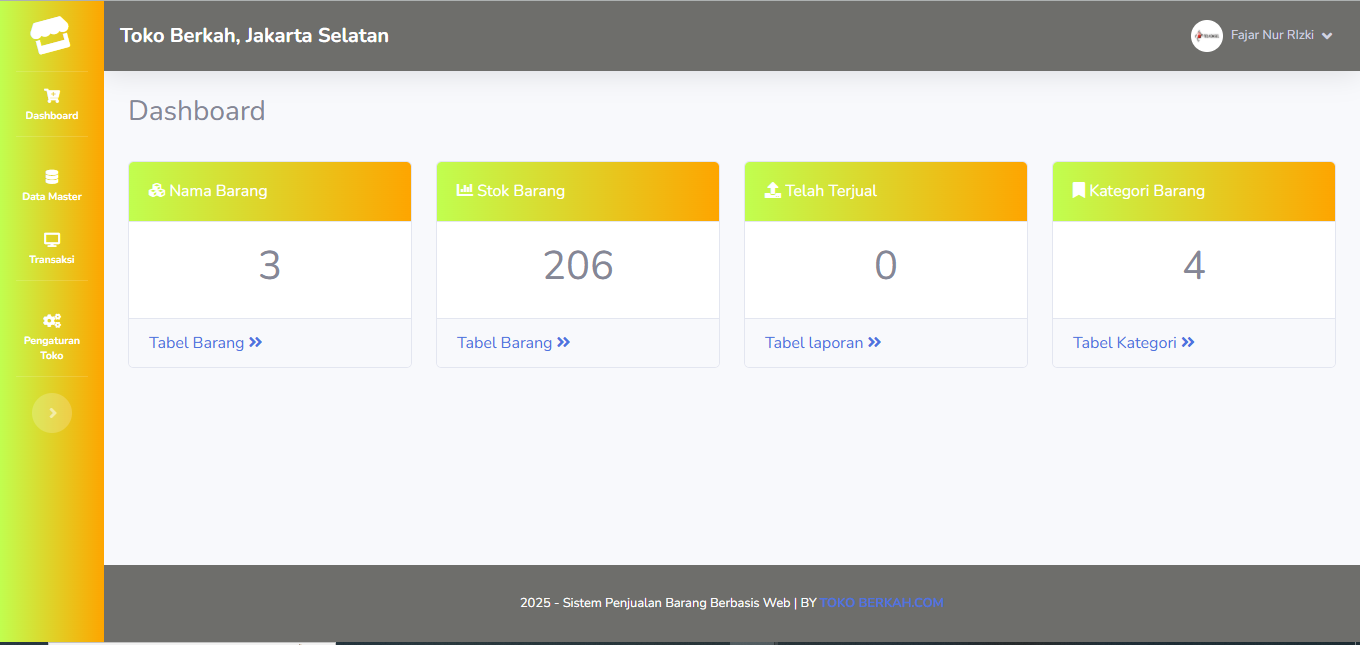
Task: Visit the TOKO BERKAH.COM footer link
Action: click(881, 603)
